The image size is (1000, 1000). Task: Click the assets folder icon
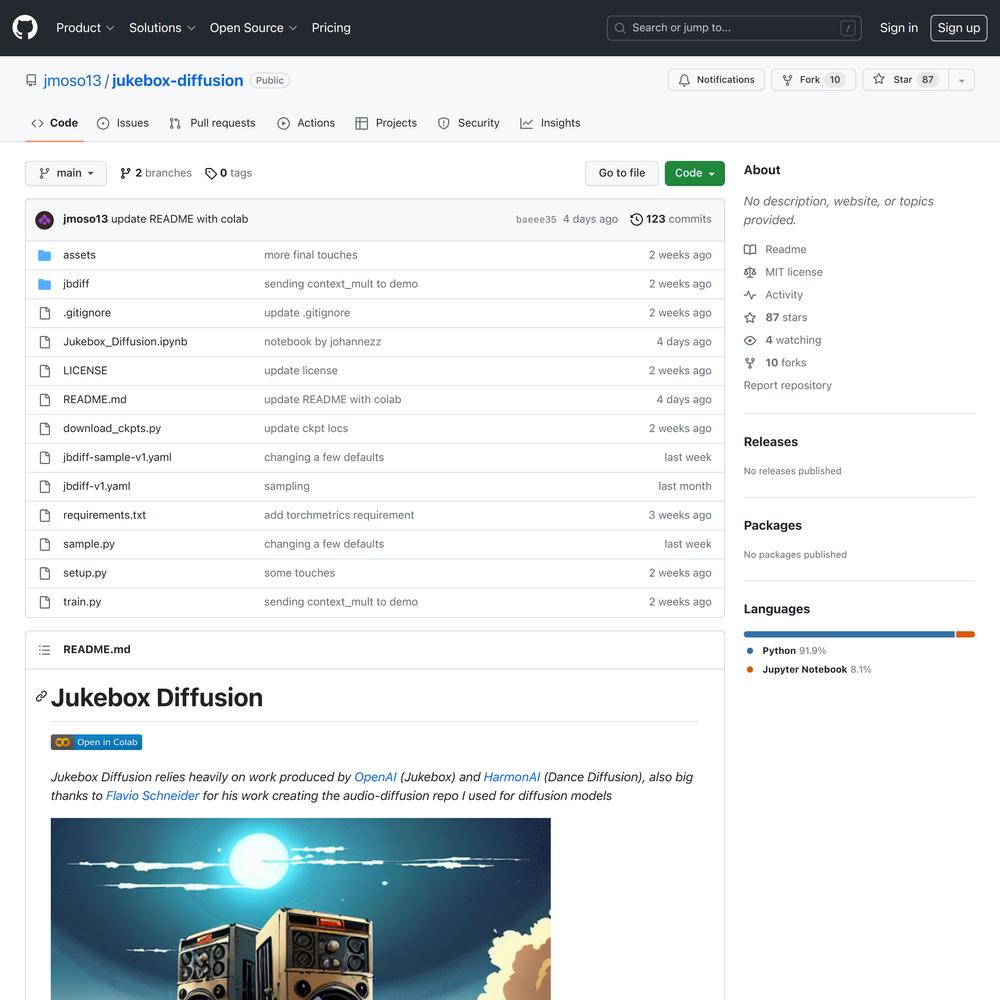(x=44, y=255)
